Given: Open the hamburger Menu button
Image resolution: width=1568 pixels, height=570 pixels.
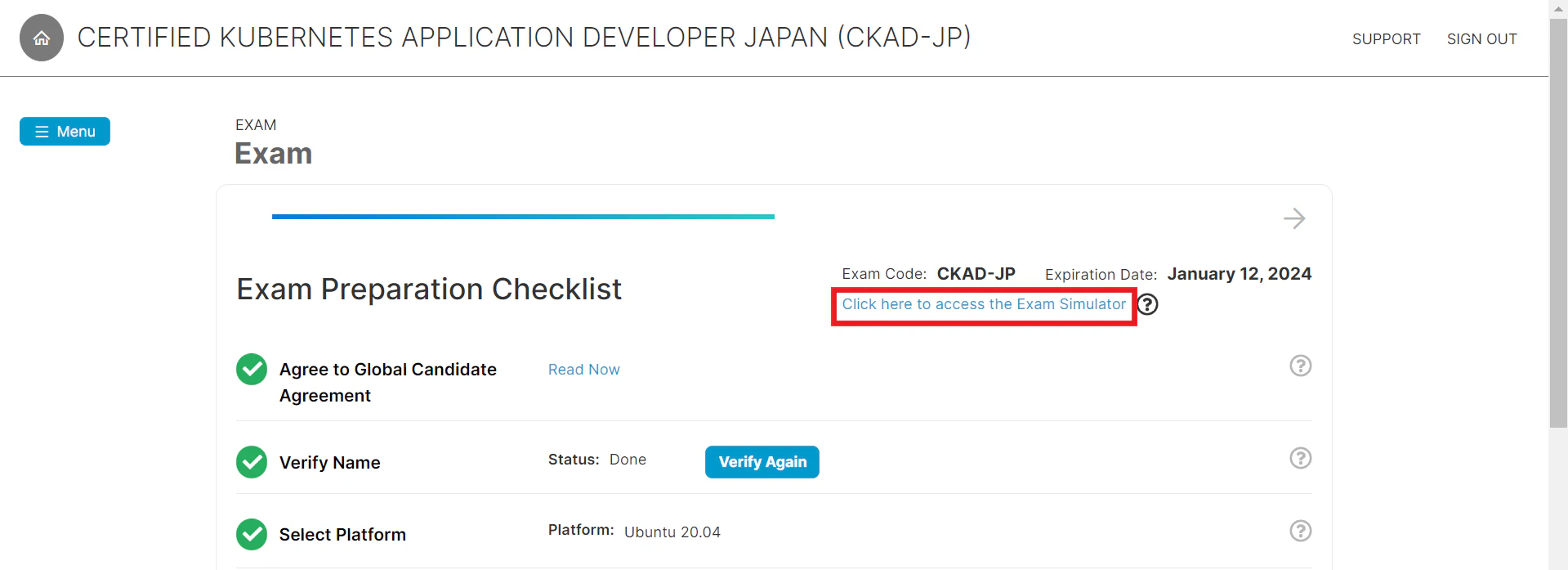Looking at the screenshot, I should [65, 132].
